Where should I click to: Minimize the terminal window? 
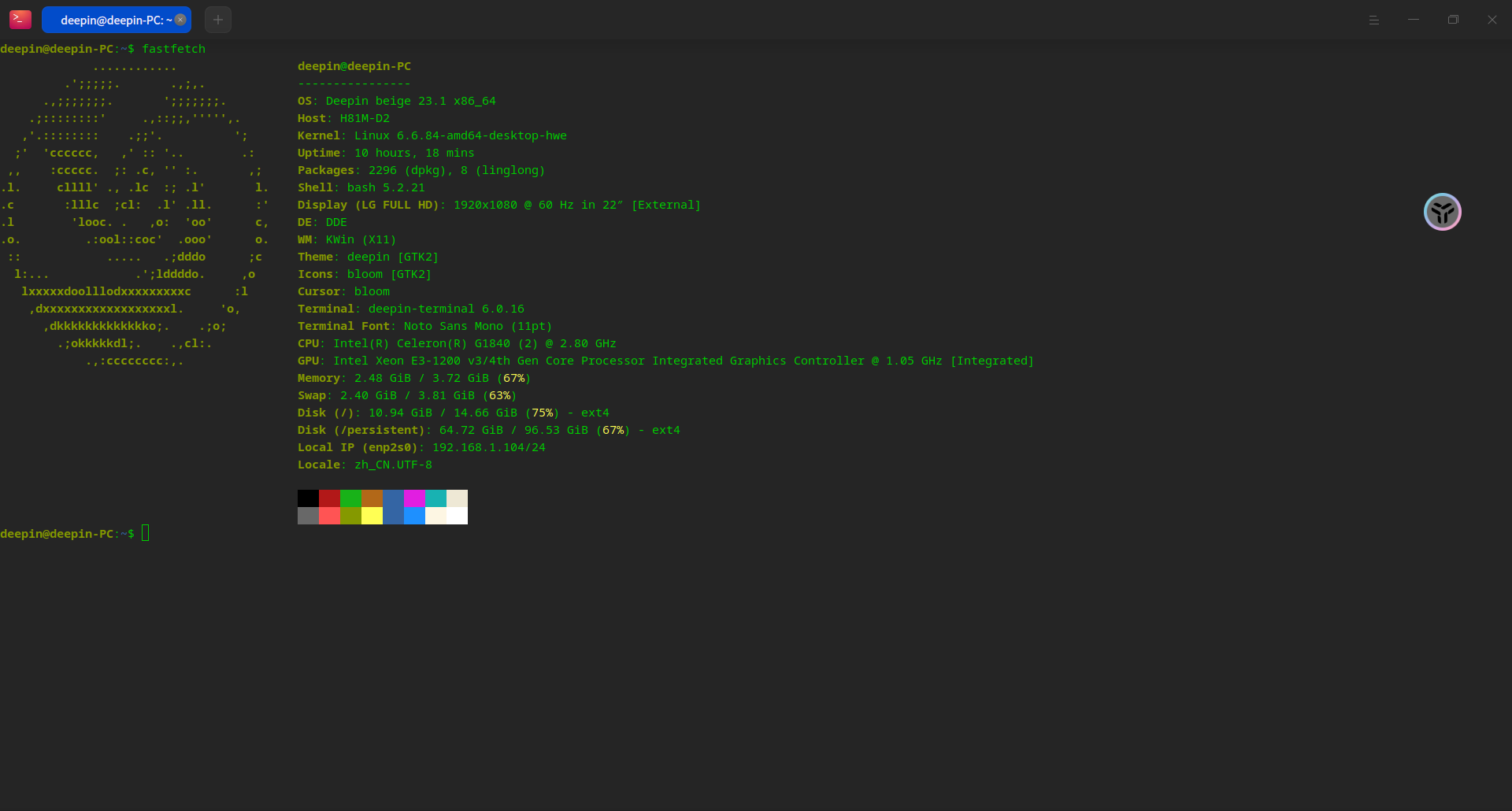click(1414, 20)
